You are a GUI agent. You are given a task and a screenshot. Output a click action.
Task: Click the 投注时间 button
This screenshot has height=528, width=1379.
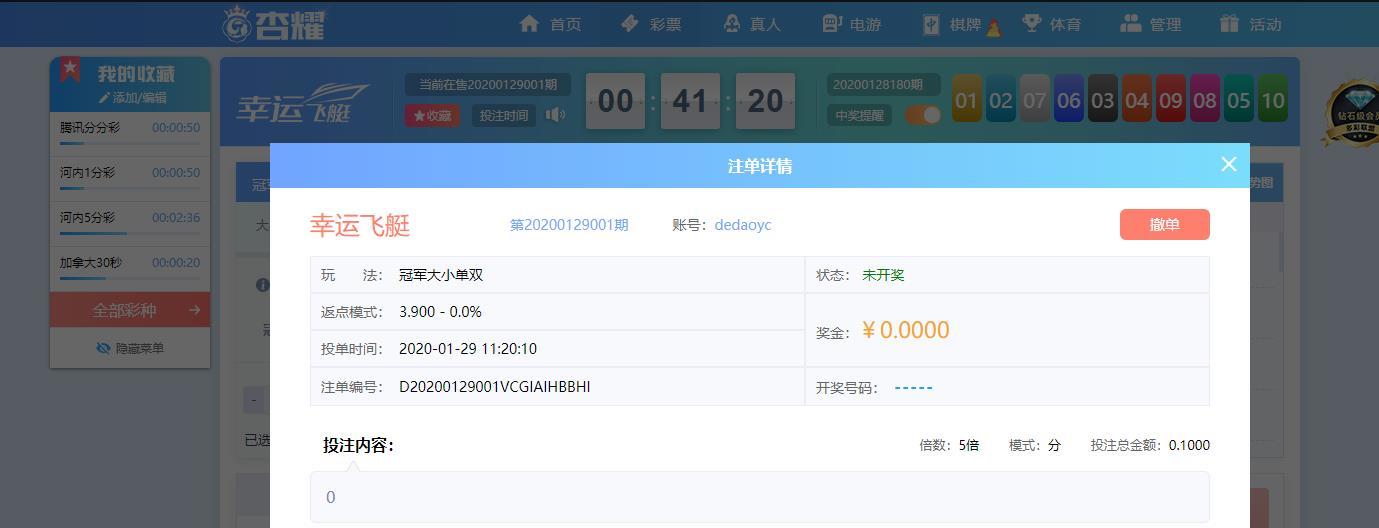(503, 115)
